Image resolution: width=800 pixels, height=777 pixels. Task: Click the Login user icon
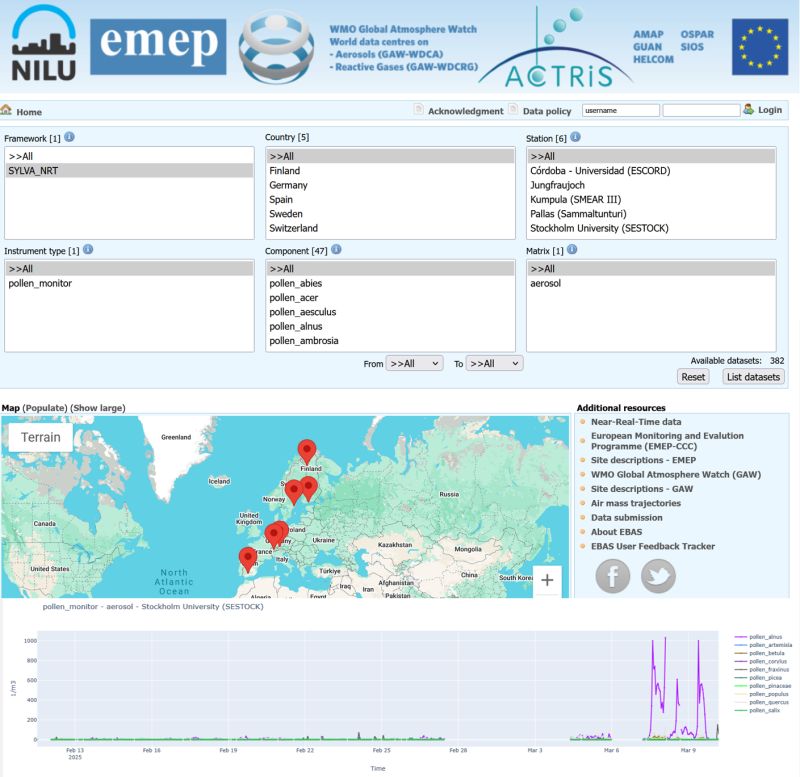(x=748, y=109)
